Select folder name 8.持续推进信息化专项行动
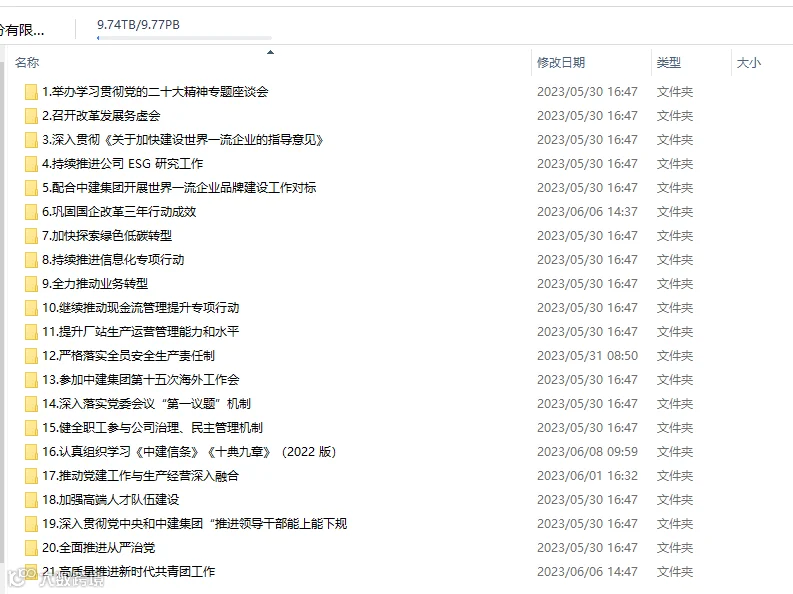The image size is (793, 594). [x=113, y=260]
